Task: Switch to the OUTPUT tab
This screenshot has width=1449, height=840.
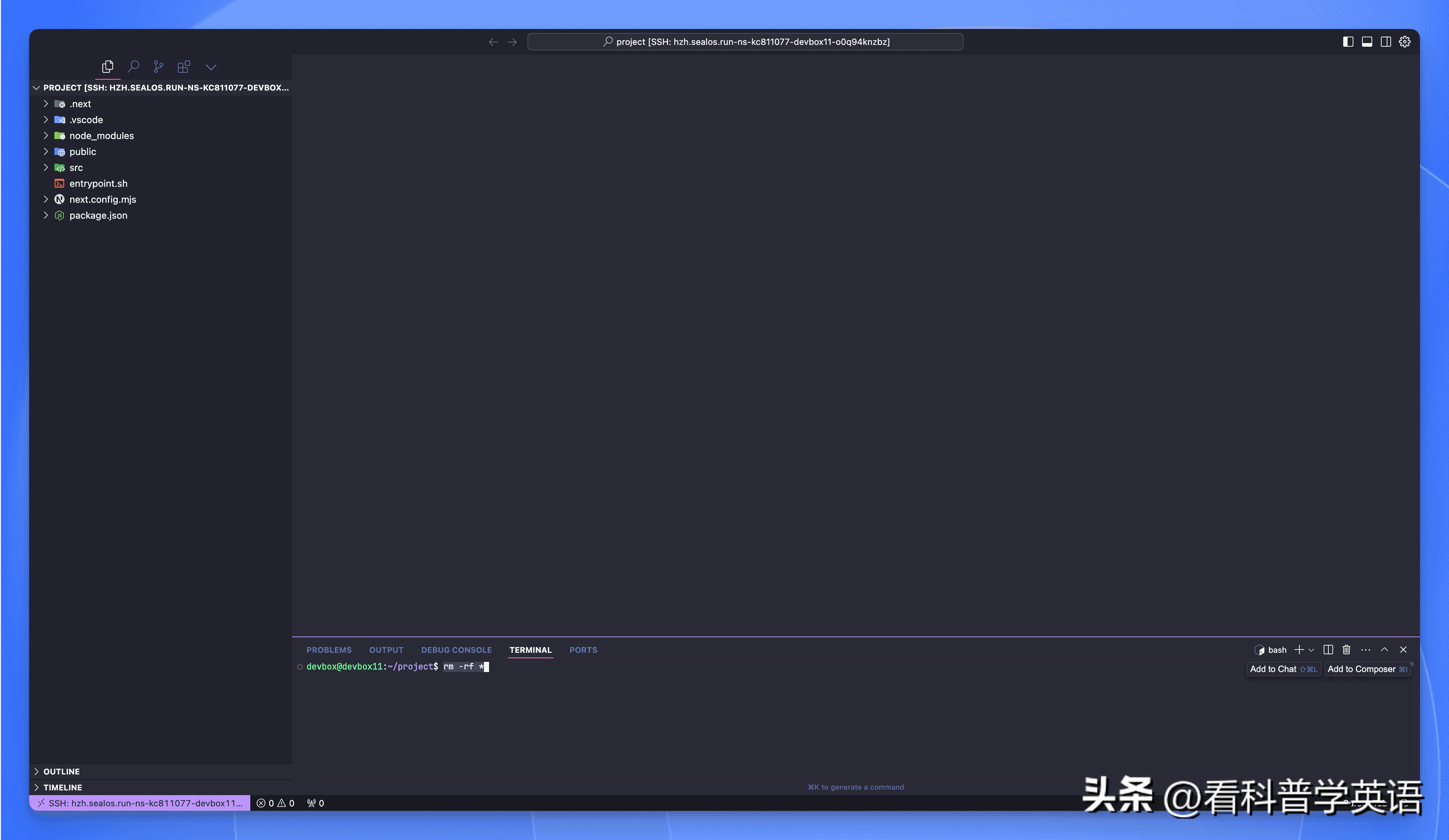Action: [x=387, y=650]
